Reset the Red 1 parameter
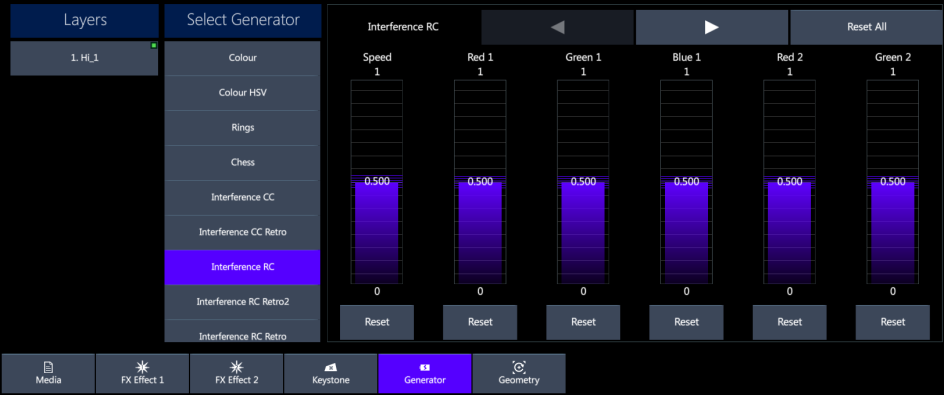Image resolution: width=944 pixels, height=395 pixels. pos(480,322)
